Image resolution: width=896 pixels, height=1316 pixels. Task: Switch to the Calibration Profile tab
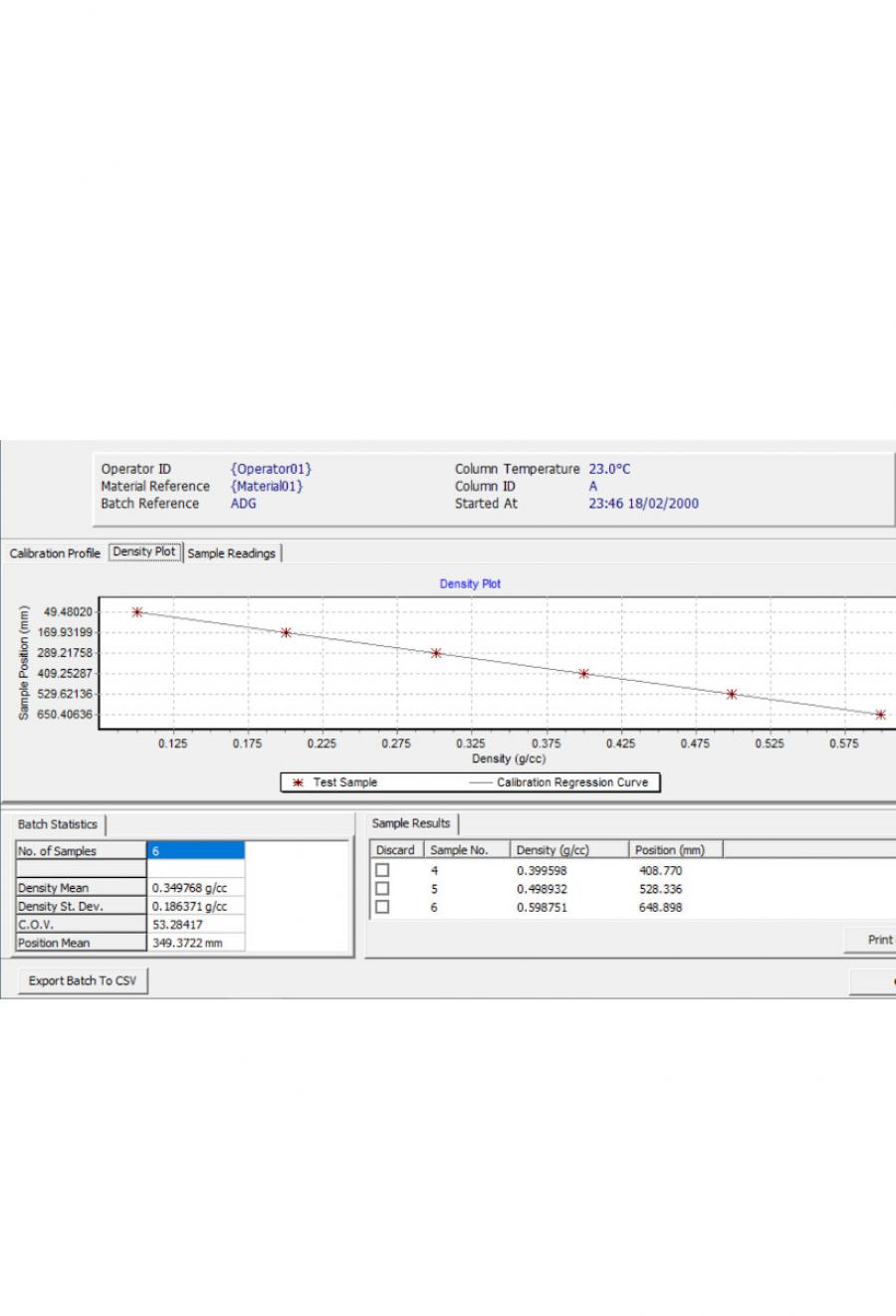click(x=55, y=553)
